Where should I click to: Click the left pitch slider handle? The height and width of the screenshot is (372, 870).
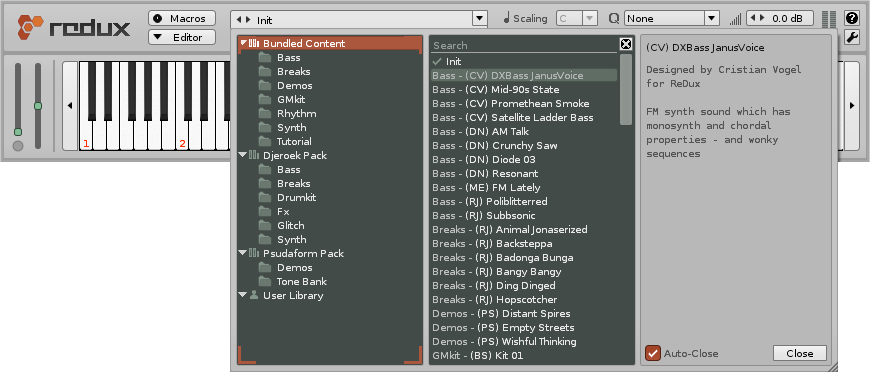point(18,132)
